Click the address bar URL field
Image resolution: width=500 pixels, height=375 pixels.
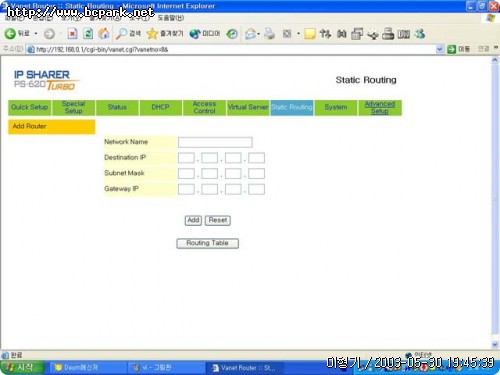(233, 50)
